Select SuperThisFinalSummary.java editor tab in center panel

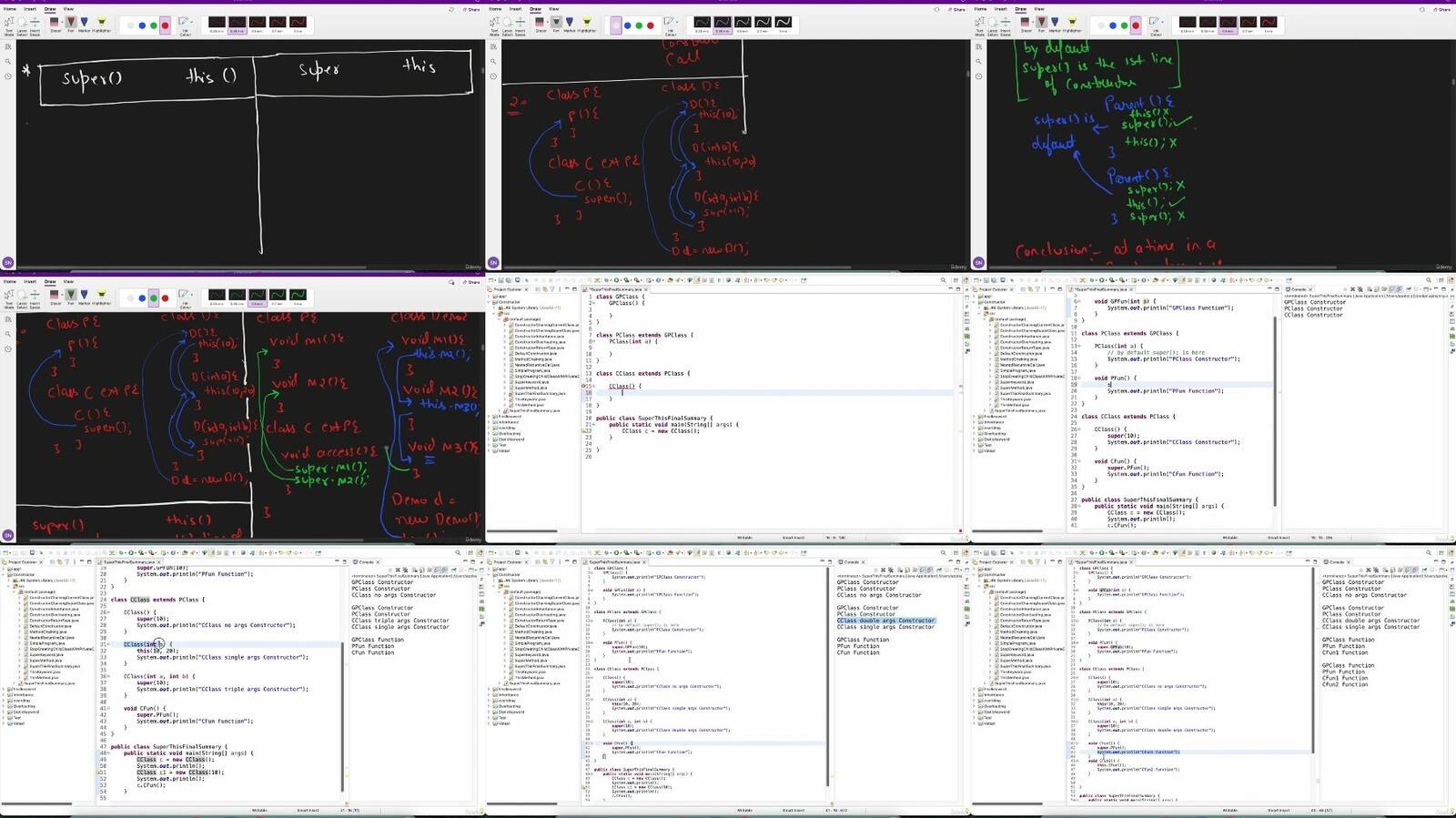click(615, 289)
